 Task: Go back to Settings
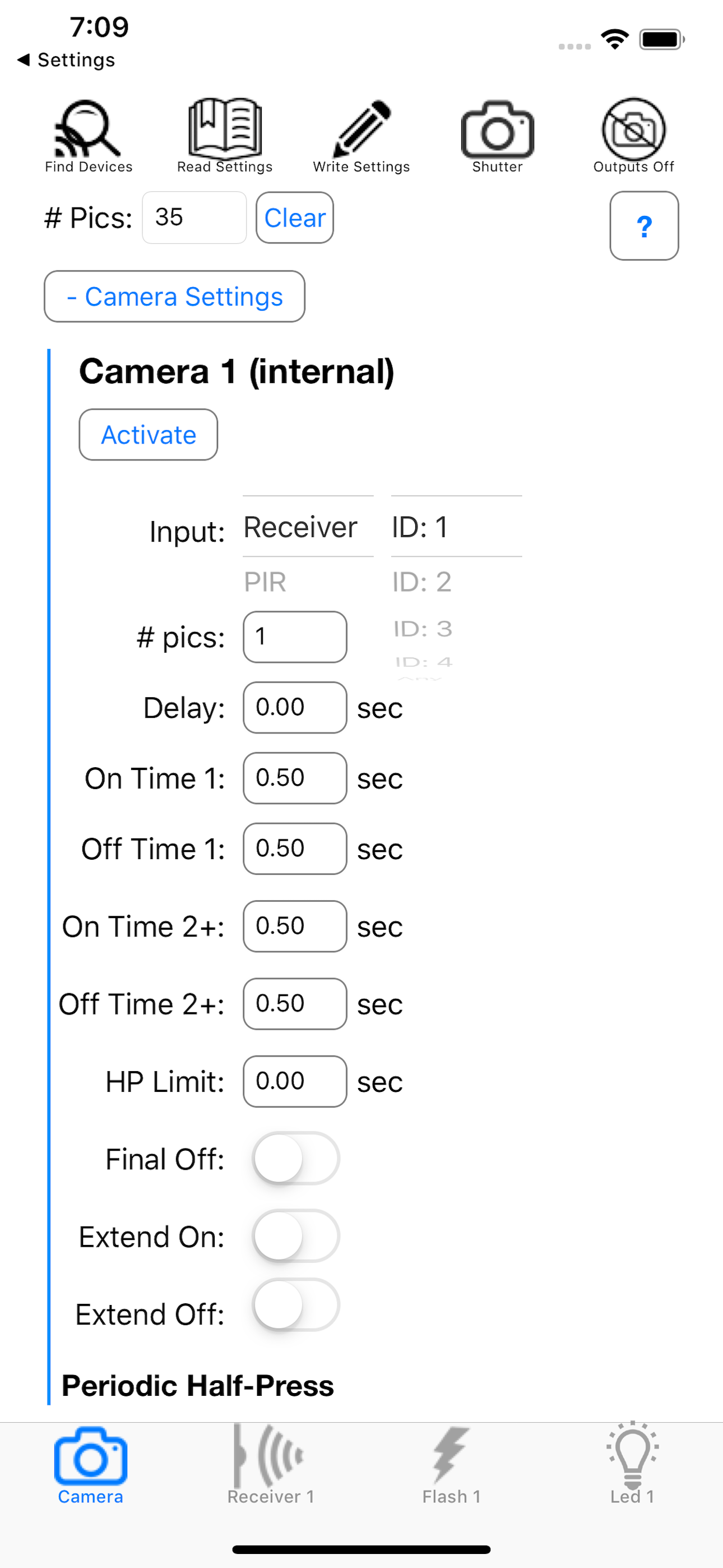(x=65, y=59)
